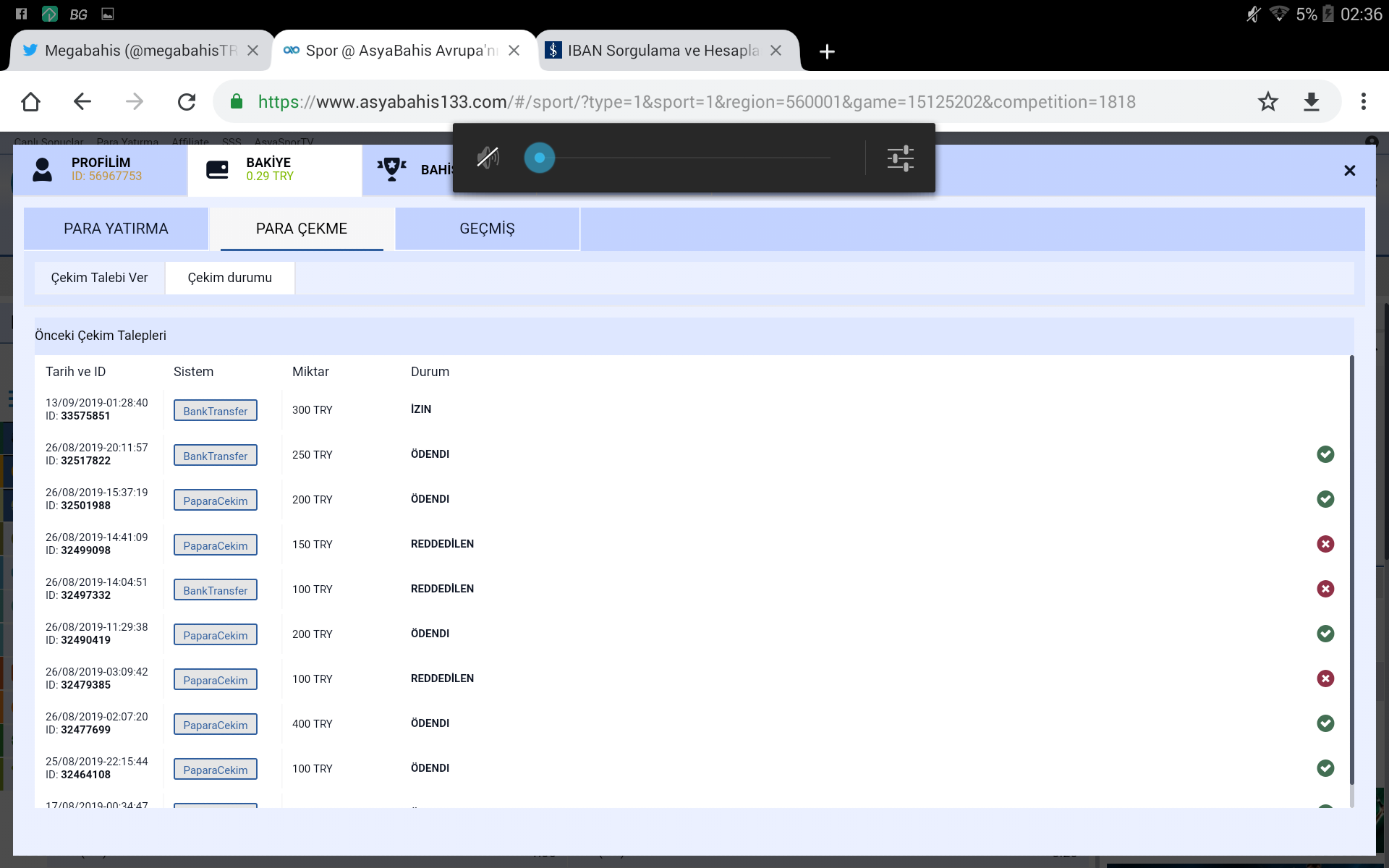The width and height of the screenshot is (1389, 868).
Task: Click the browser home icon
Action: [30, 102]
